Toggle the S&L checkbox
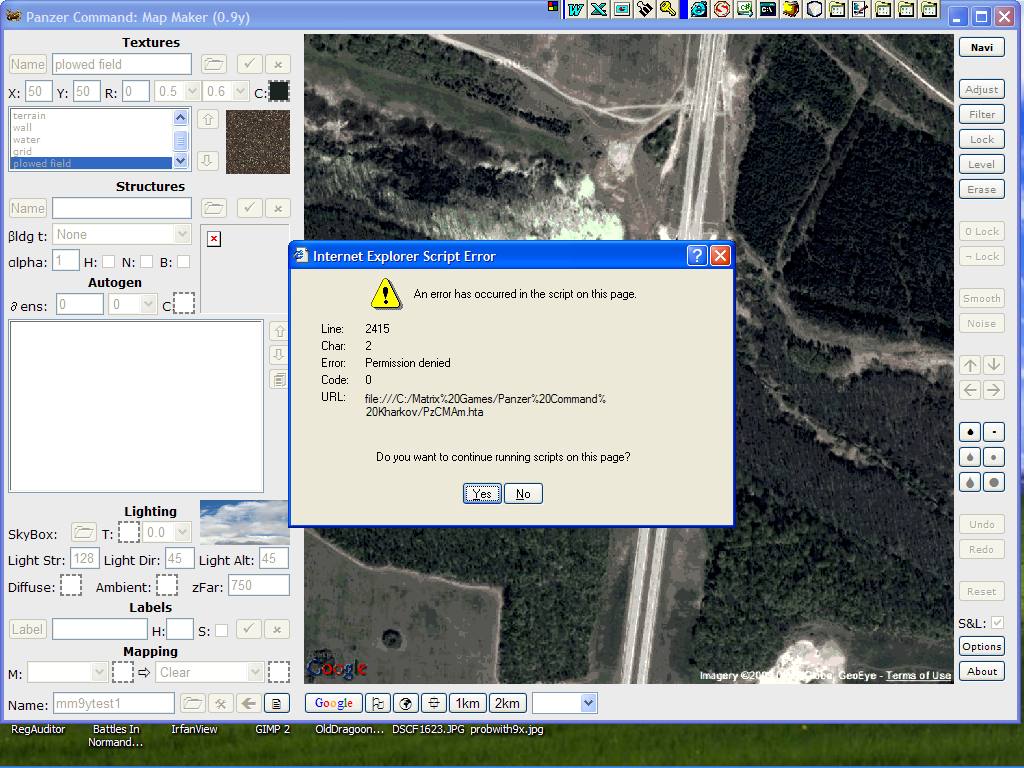 click(997, 623)
